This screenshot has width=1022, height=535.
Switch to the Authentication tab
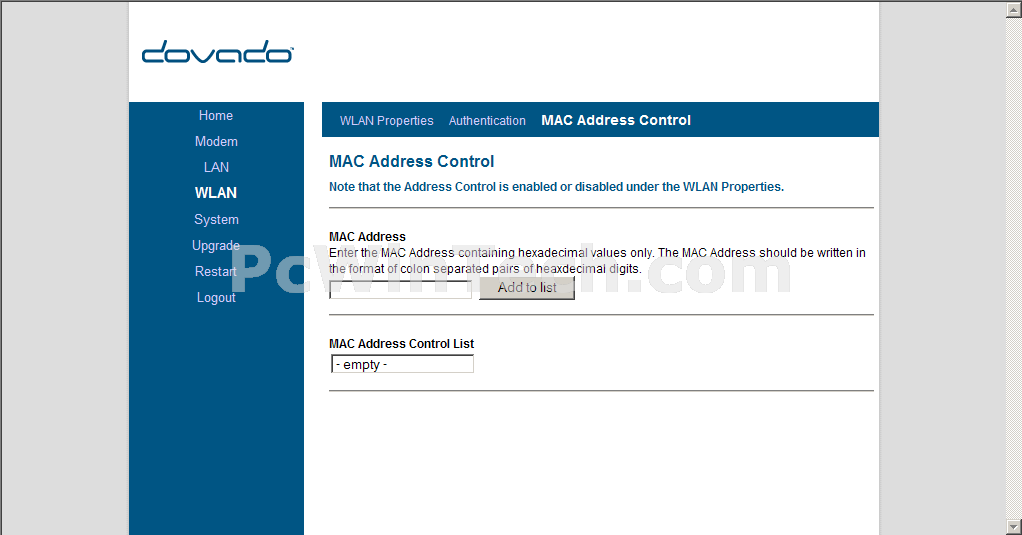point(487,121)
